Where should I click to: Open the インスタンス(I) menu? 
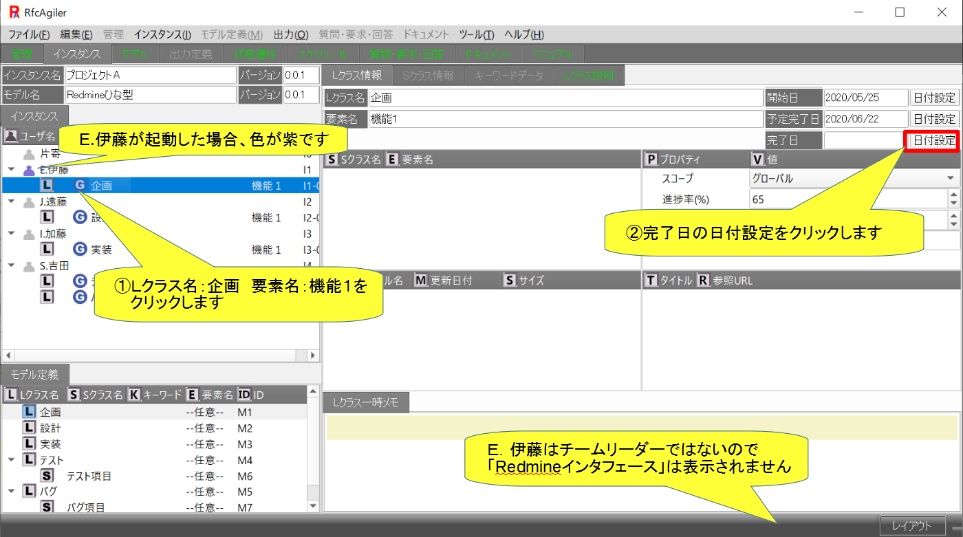tap(163, 34)
